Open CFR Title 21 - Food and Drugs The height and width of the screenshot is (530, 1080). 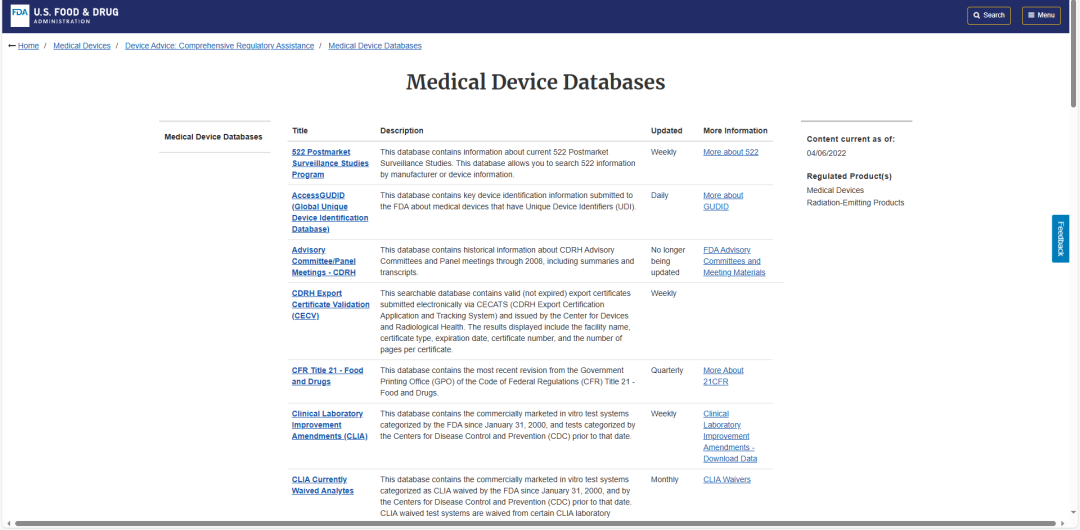(x=327, y=376)
